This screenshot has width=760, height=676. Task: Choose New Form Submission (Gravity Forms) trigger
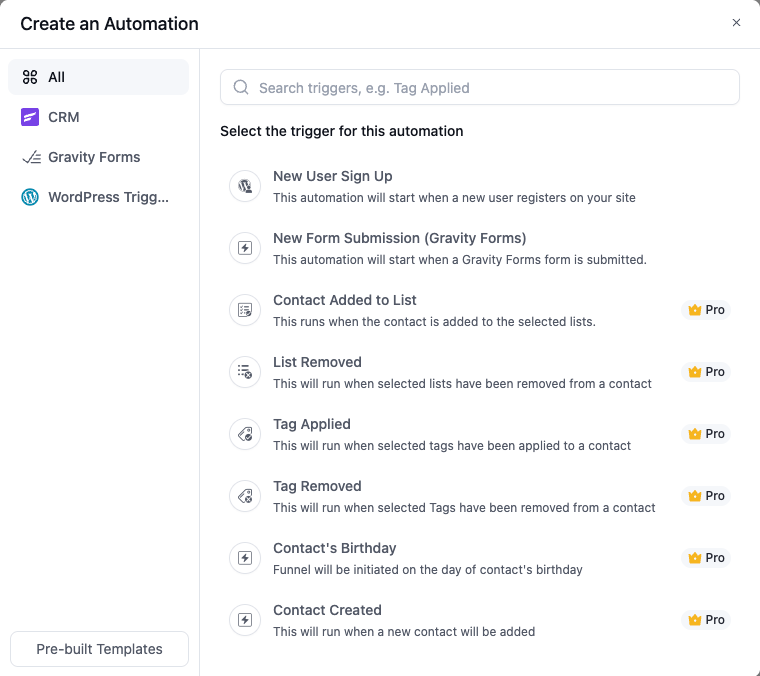click(480, 248)
